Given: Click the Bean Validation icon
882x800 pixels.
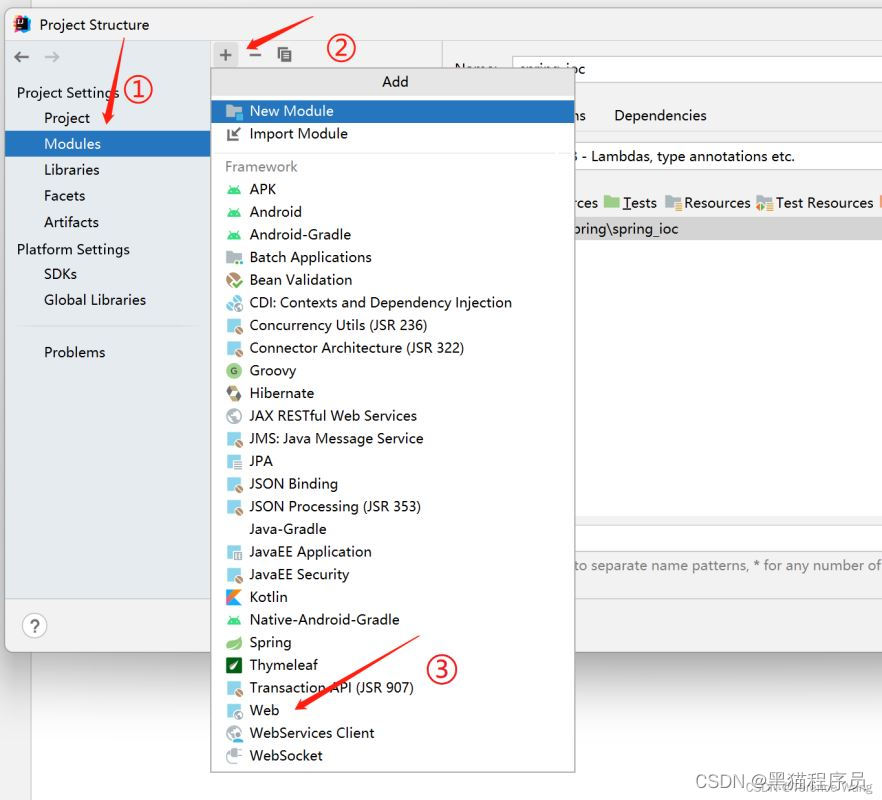Looking at the screenshot, I should click(x=234, y=280).
